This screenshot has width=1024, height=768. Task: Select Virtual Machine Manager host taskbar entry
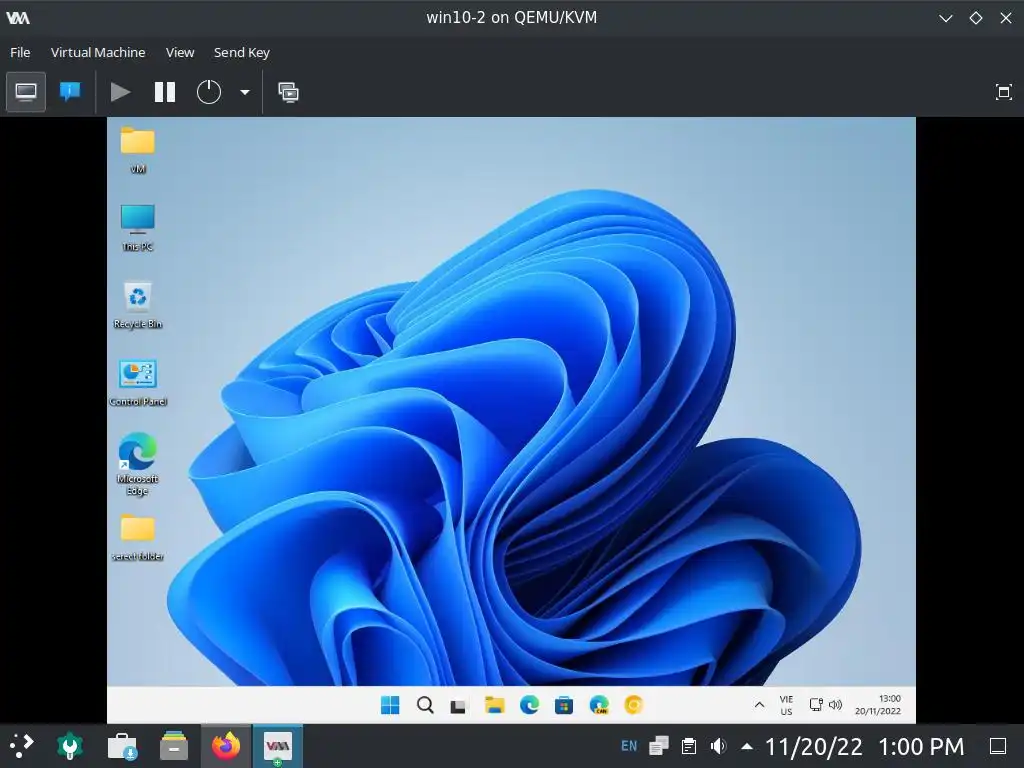click(x=278, y=745)
